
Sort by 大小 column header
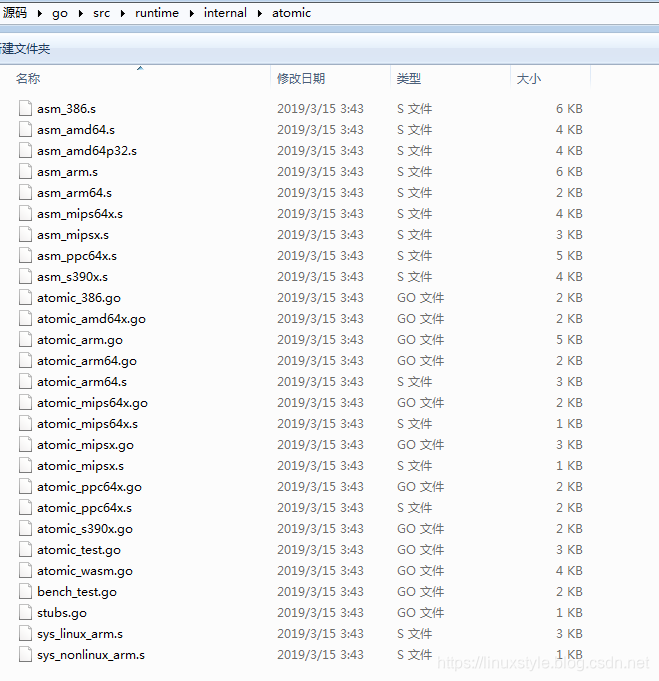coord(529,79)
